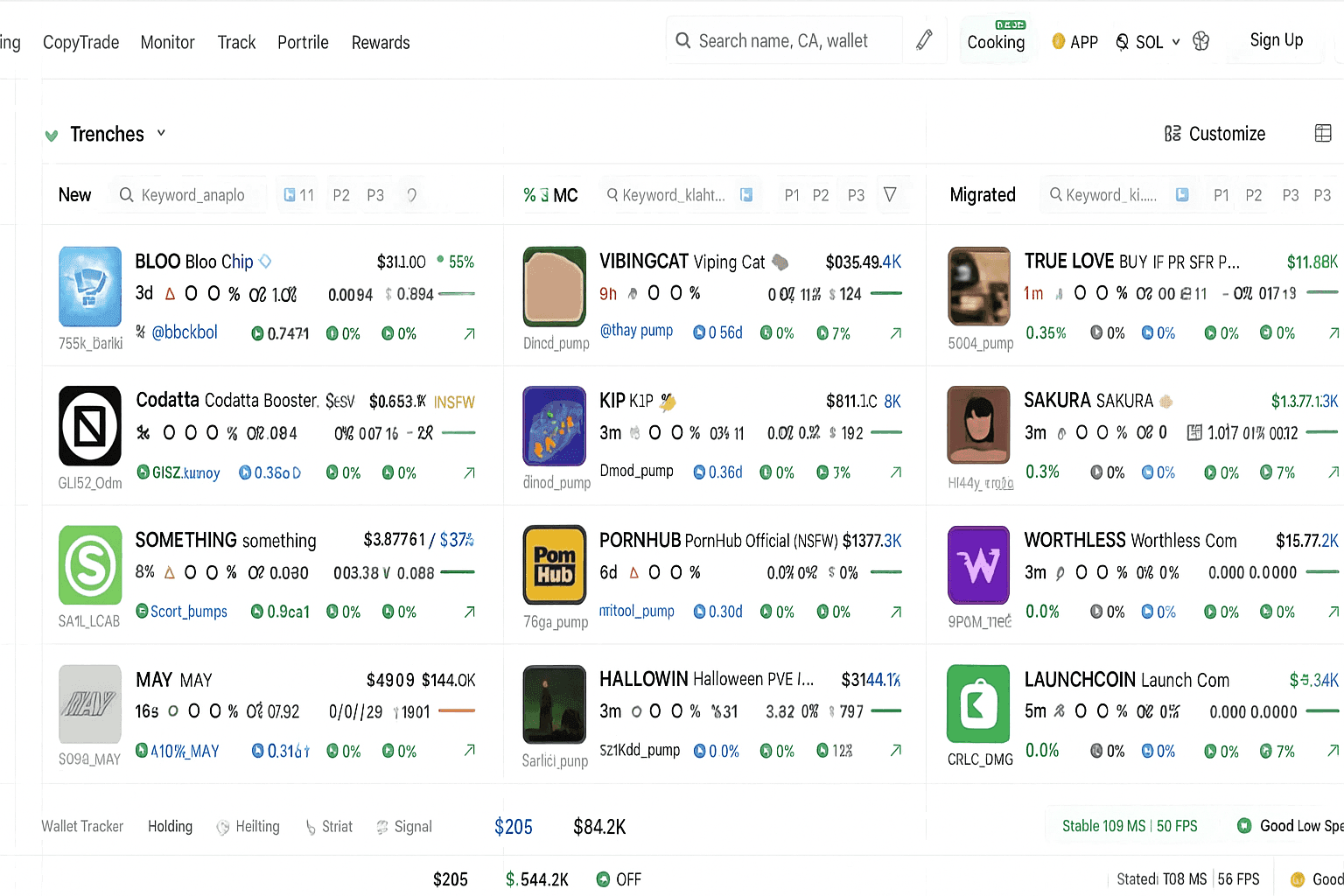Open the SOMETHING token green logo
The image size is (1344, 896).
click(x=90, y=565)
